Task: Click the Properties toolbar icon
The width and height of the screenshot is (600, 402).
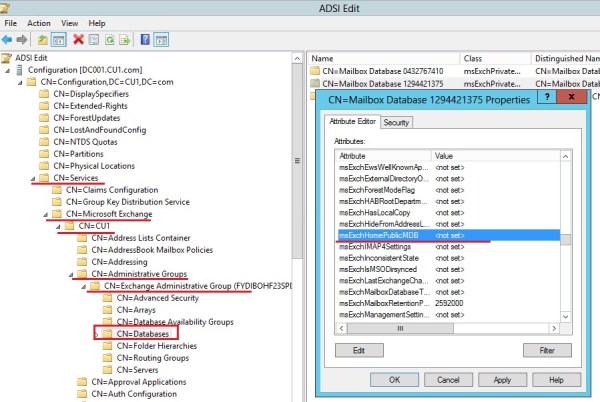Action: coord(94,39)
